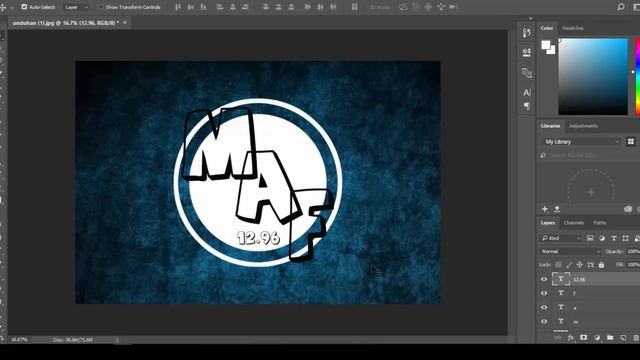
Task: Click the hue spectrum slider
Action: (638, 77)
